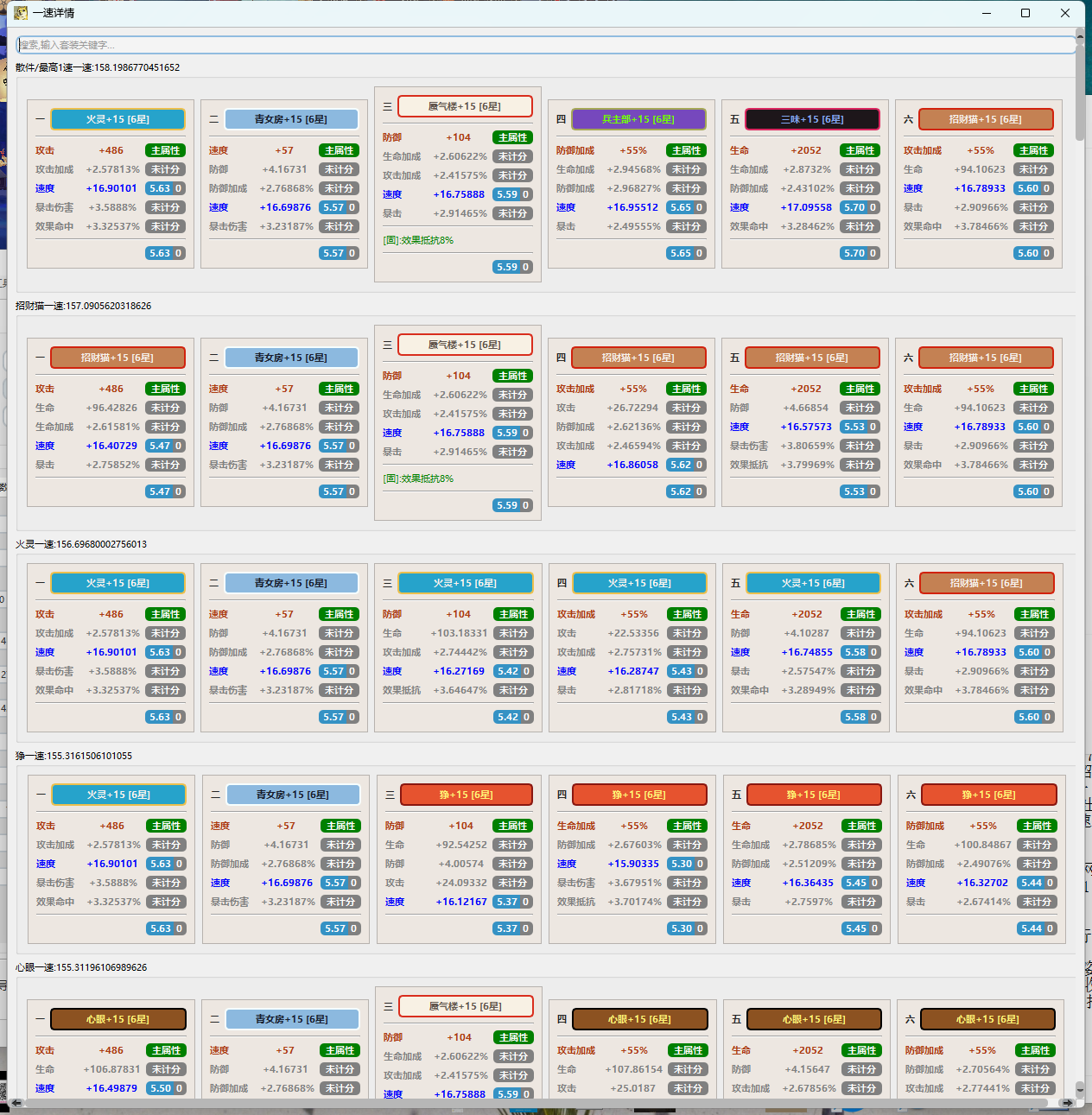This screenshot has width=1092, height=1115.
Task: Click the 防御 value +4.10287
Action: pyautogui.click(x=807, y=633)
